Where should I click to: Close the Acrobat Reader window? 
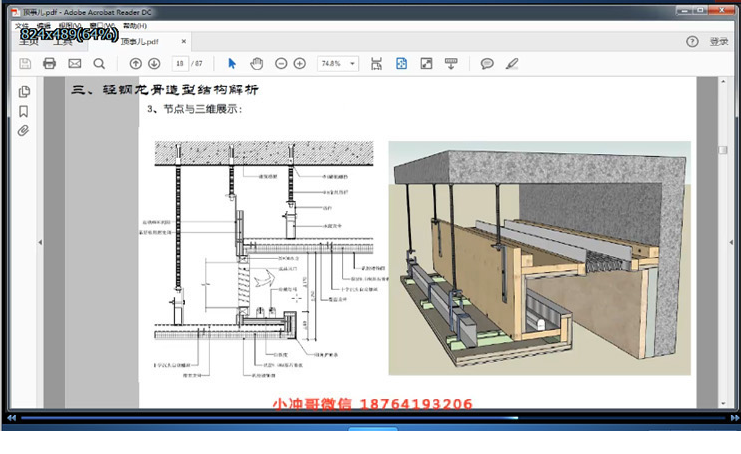(722, 10)
